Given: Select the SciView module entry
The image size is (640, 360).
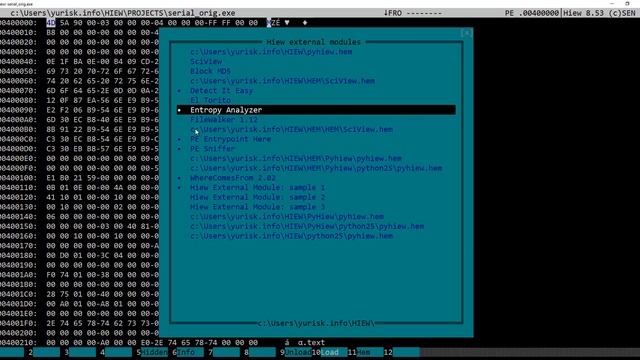Looking at the screenshot, I should point(206,62).
